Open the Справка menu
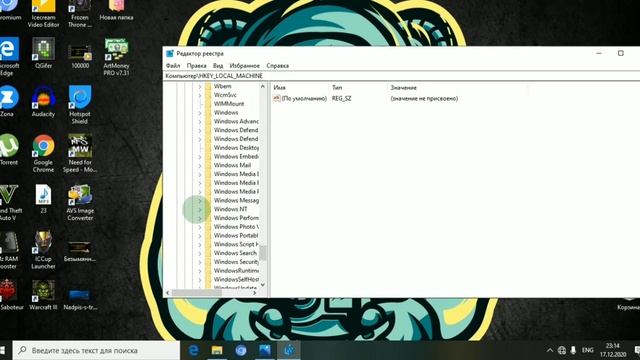 pyautogui.click(x=278, y=65)
